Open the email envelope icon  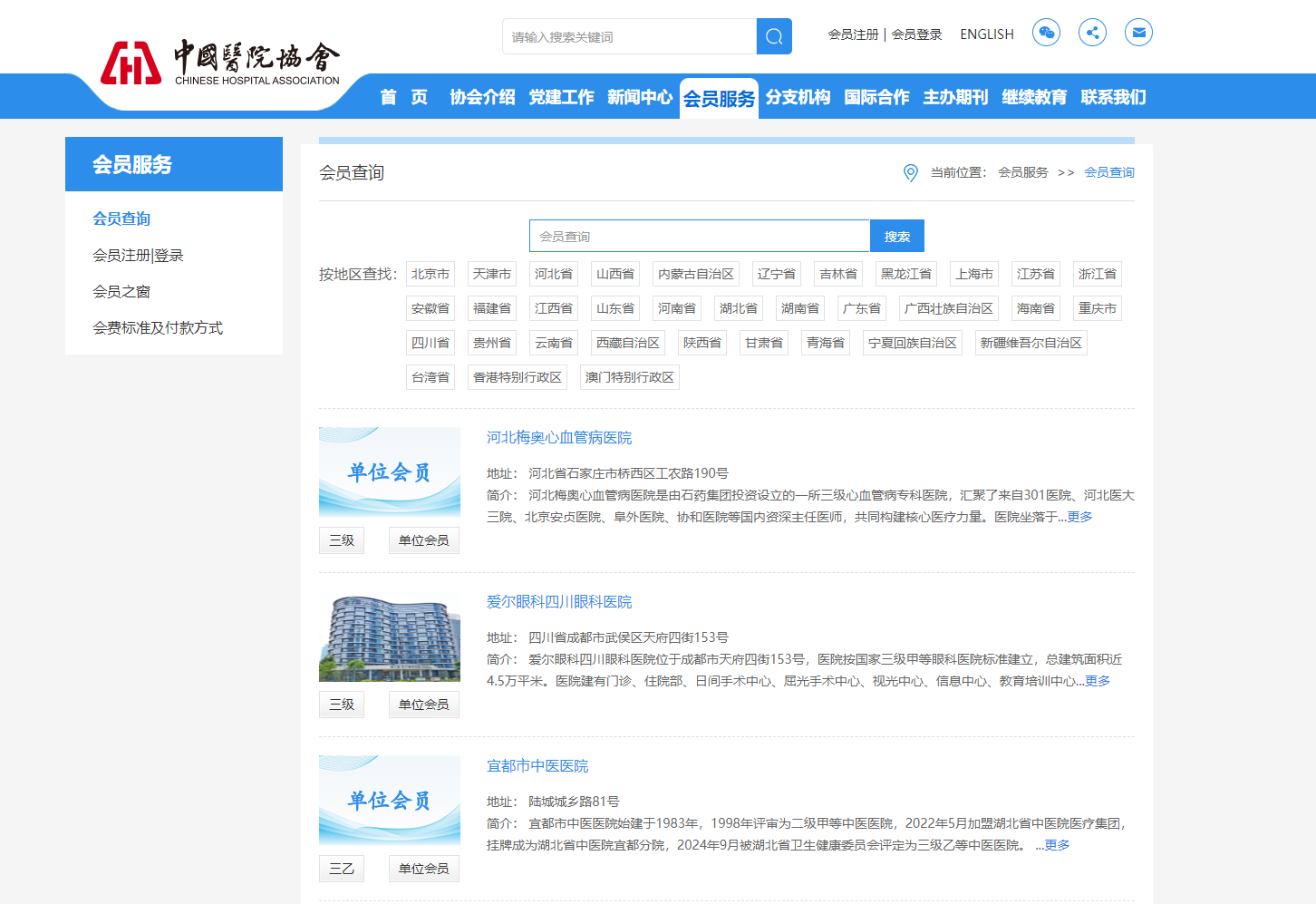coord(1138,33)
